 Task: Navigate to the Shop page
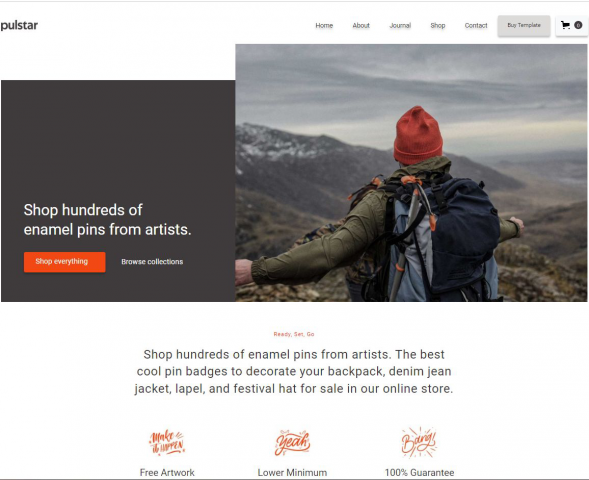click(438, 26)
